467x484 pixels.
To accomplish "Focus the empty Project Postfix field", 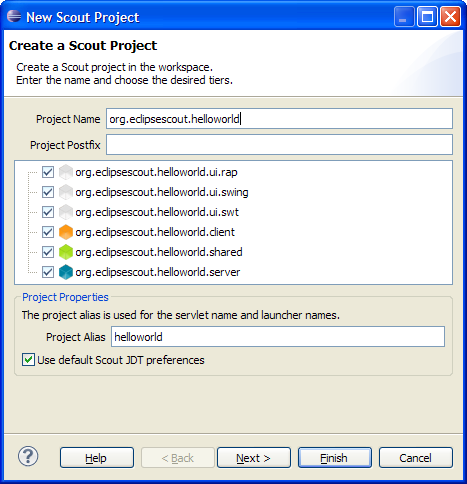I will (x=279, y=145).
